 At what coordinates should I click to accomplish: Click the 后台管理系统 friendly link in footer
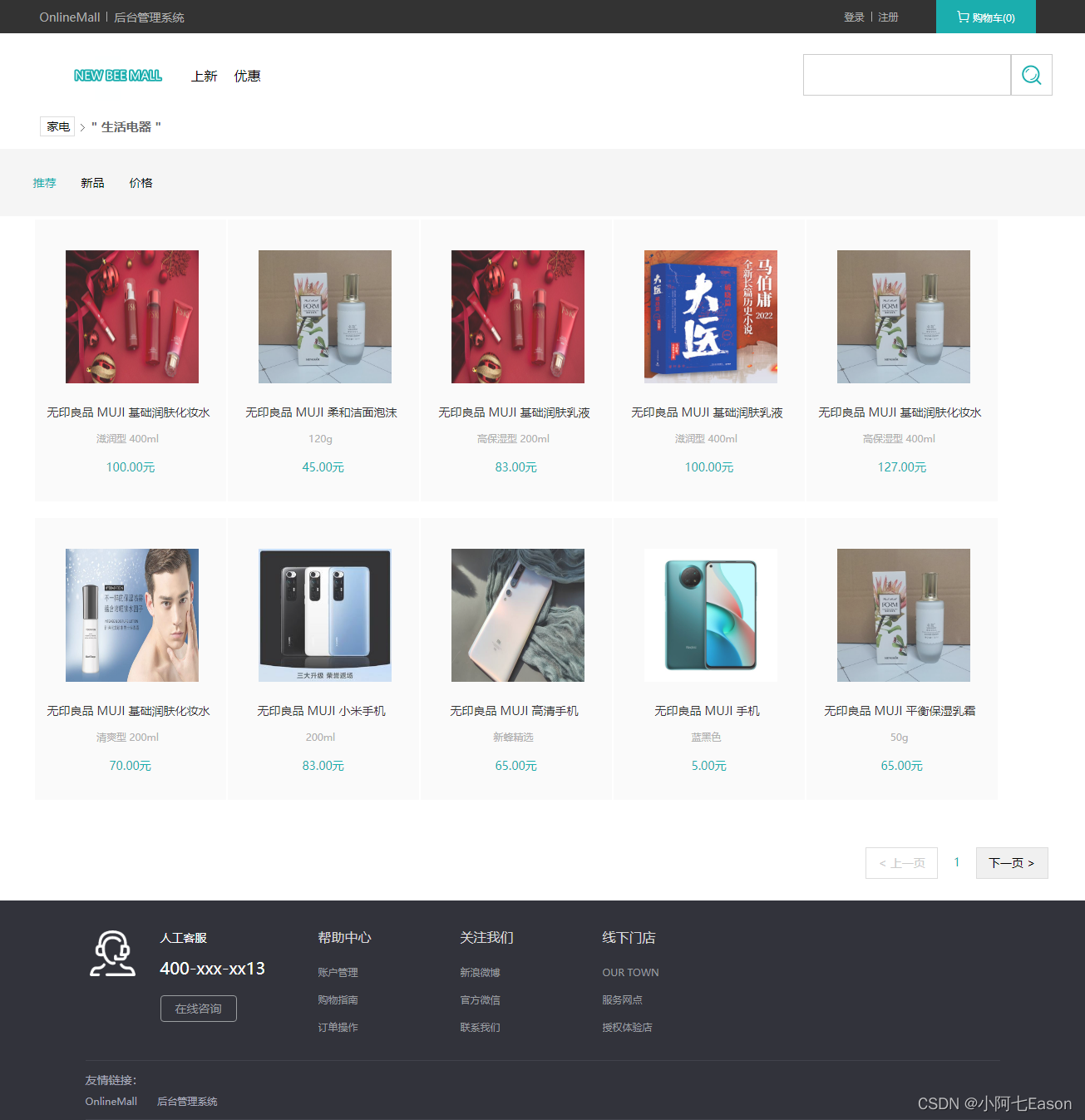click(x=188, y=1101)
